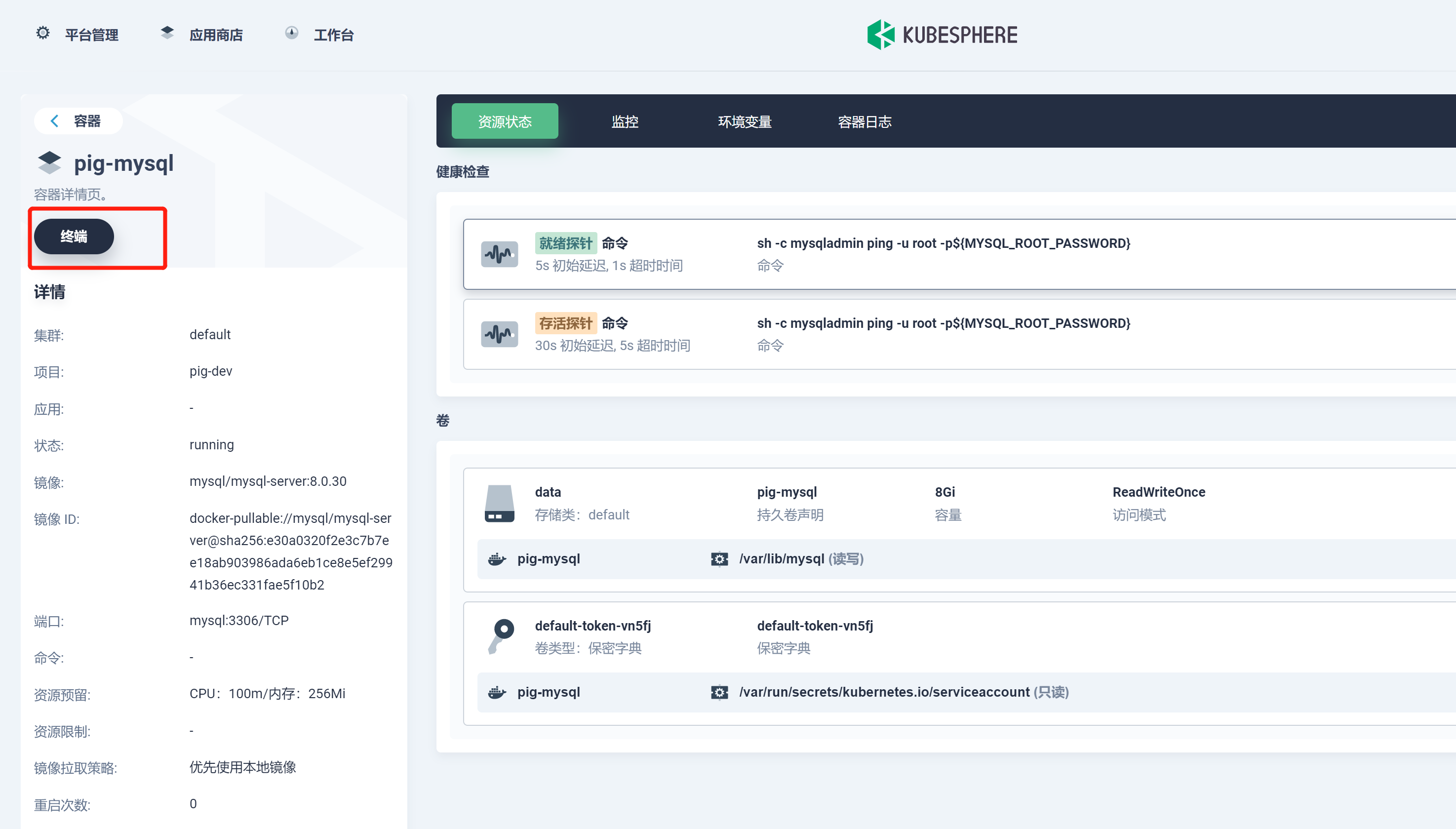This screenshot has width=1456, height=829.
Task: Click the platform management gear icon
Action: click(42, 33)
